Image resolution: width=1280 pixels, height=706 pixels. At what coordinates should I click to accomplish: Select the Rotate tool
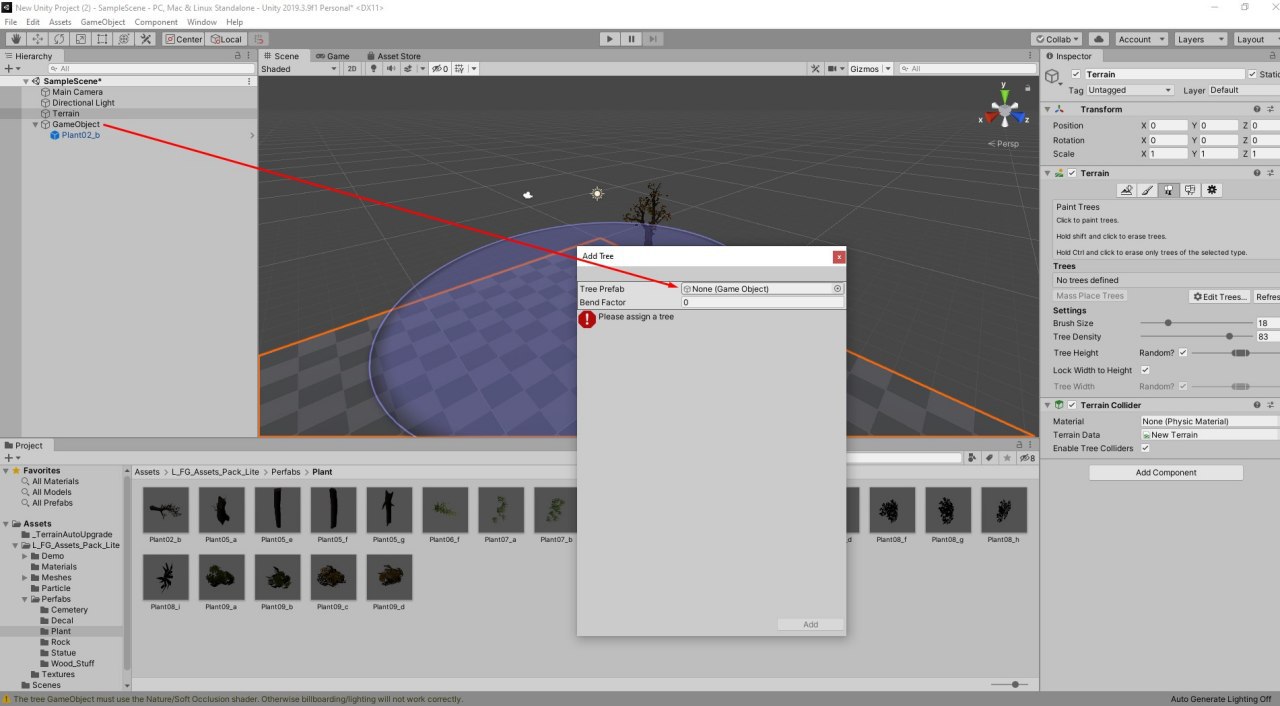(59, 39)
